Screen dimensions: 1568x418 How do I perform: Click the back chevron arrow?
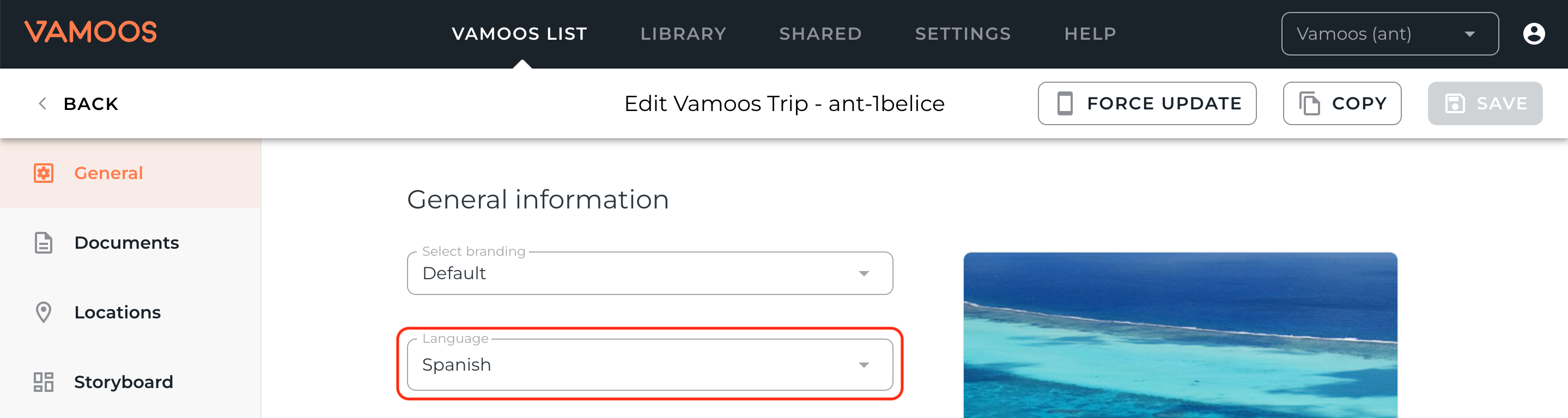pos(42,104)
